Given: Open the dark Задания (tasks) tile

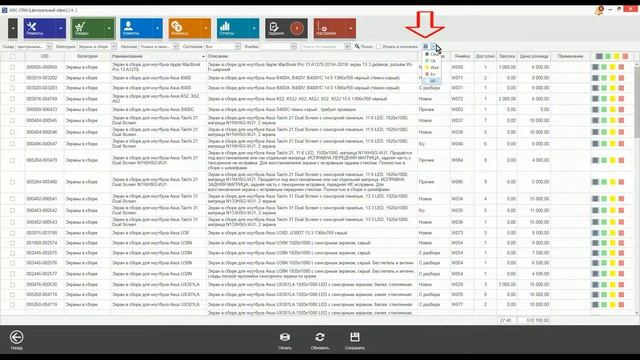Looking at the screenshot, I should (287, 28).
